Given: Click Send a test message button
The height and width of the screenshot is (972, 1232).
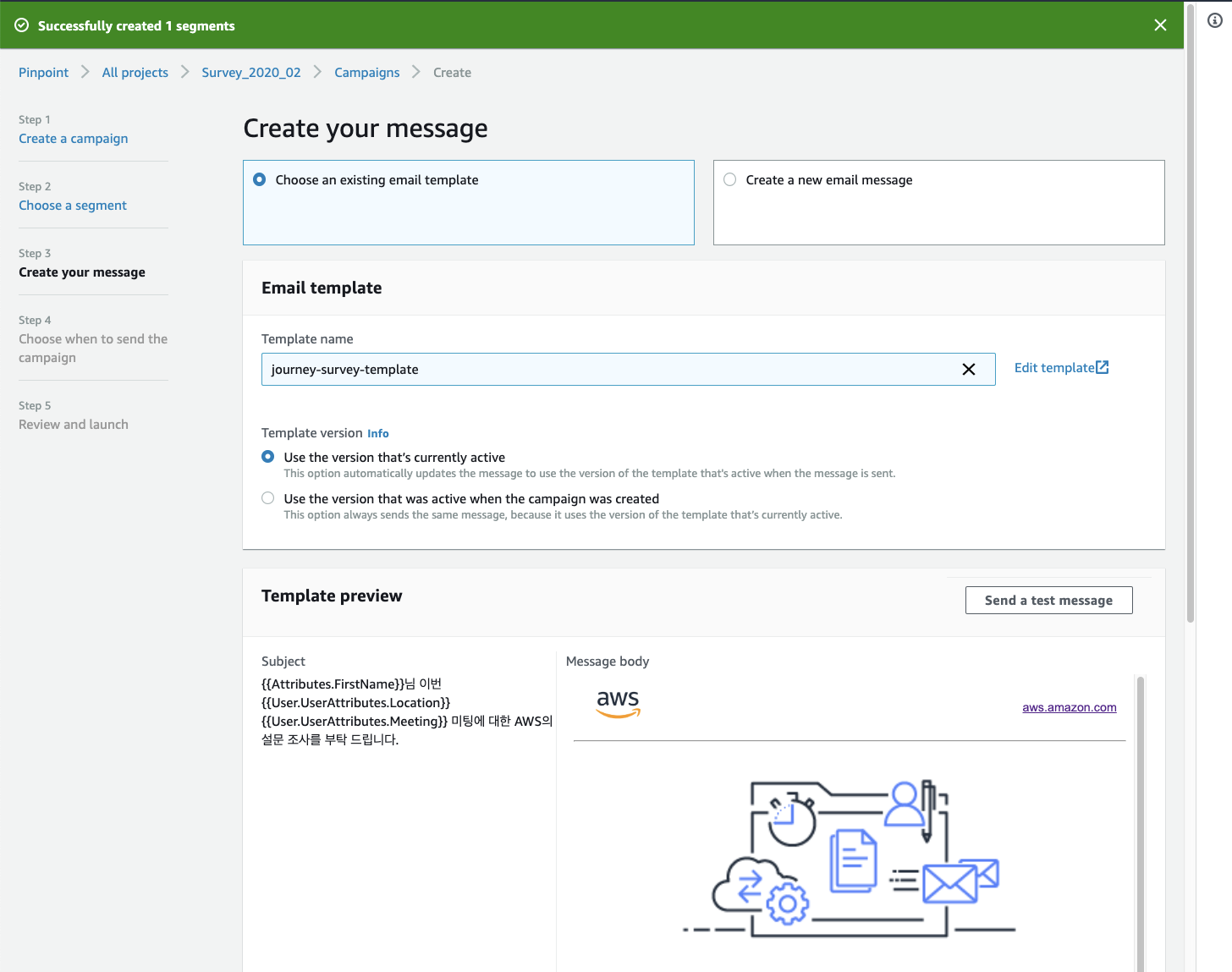Looking at the screenshot, I should (x=1048, y=601).
